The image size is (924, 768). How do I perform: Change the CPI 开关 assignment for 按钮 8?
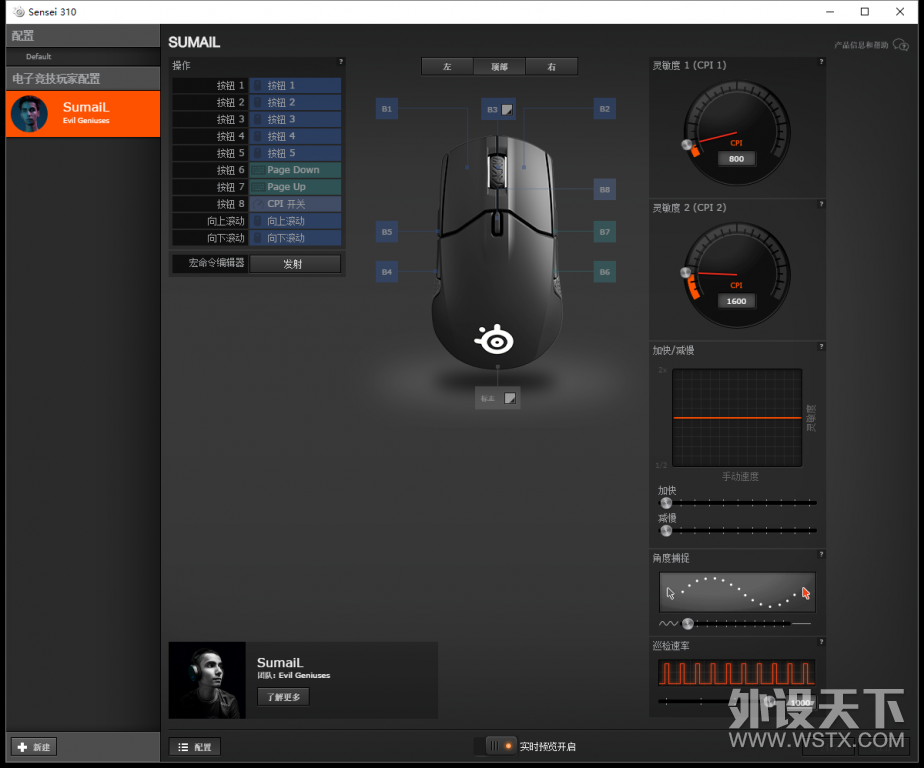pyautogui.click(x=295, y=204)
